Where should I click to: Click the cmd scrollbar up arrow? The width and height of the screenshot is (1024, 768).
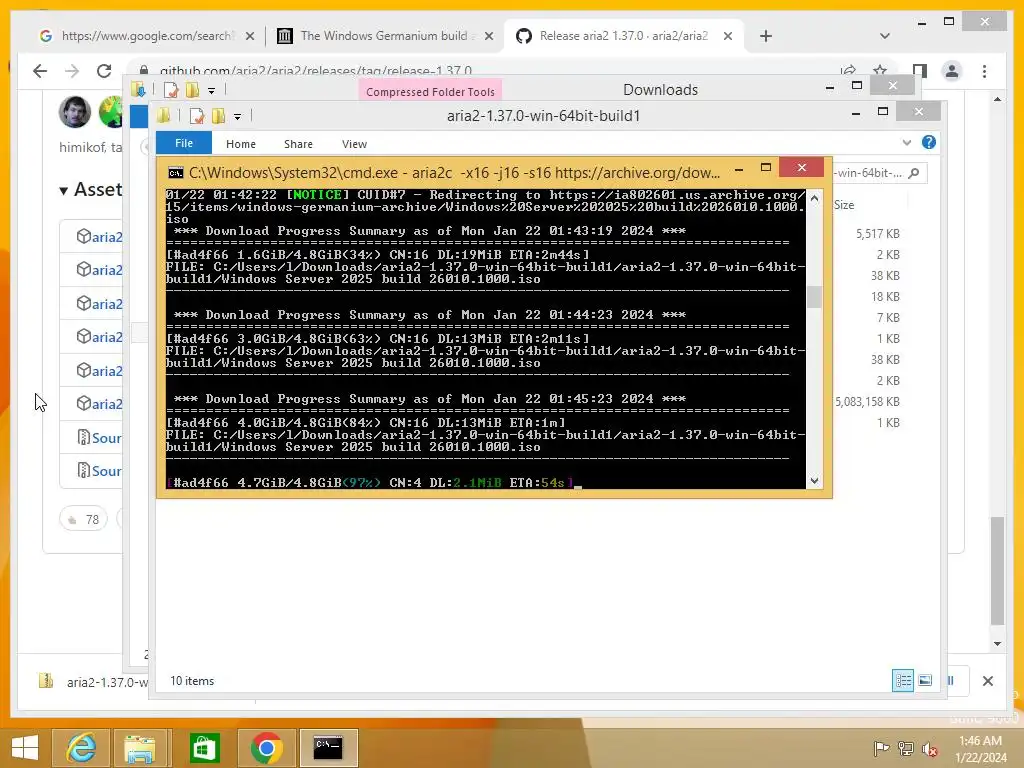[x=814, y=197]
